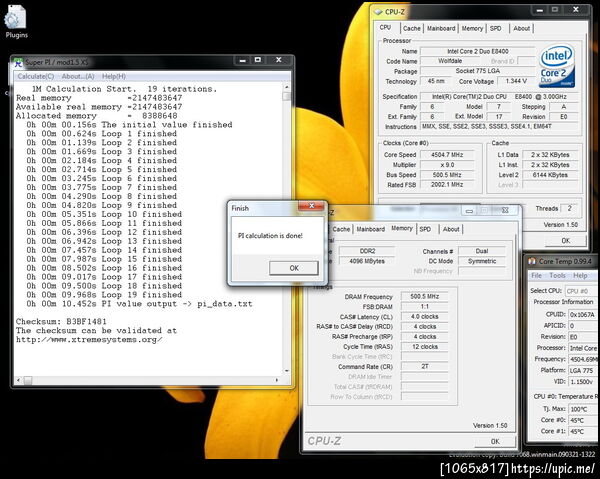Switch to Mainboard tab in front CPU-Z window
The height and width of the screenshot is (479, 600).
pos(370,229)
